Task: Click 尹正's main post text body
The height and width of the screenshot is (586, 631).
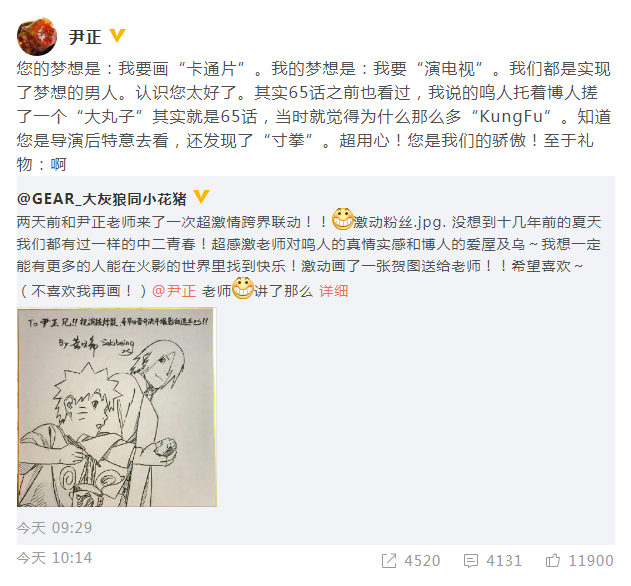Action: tap(314, 117)
